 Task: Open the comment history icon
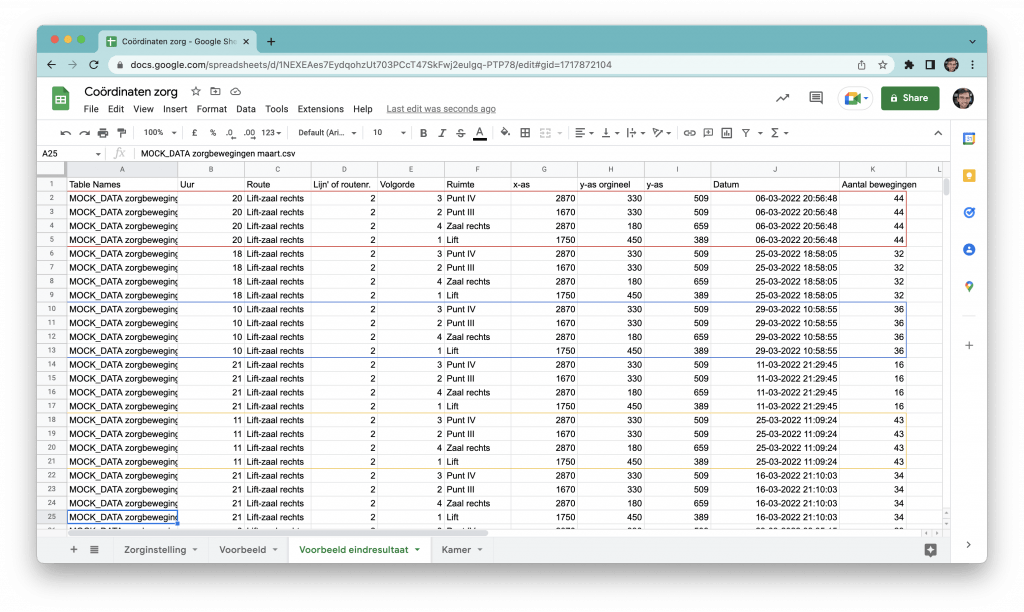[816, 98]
